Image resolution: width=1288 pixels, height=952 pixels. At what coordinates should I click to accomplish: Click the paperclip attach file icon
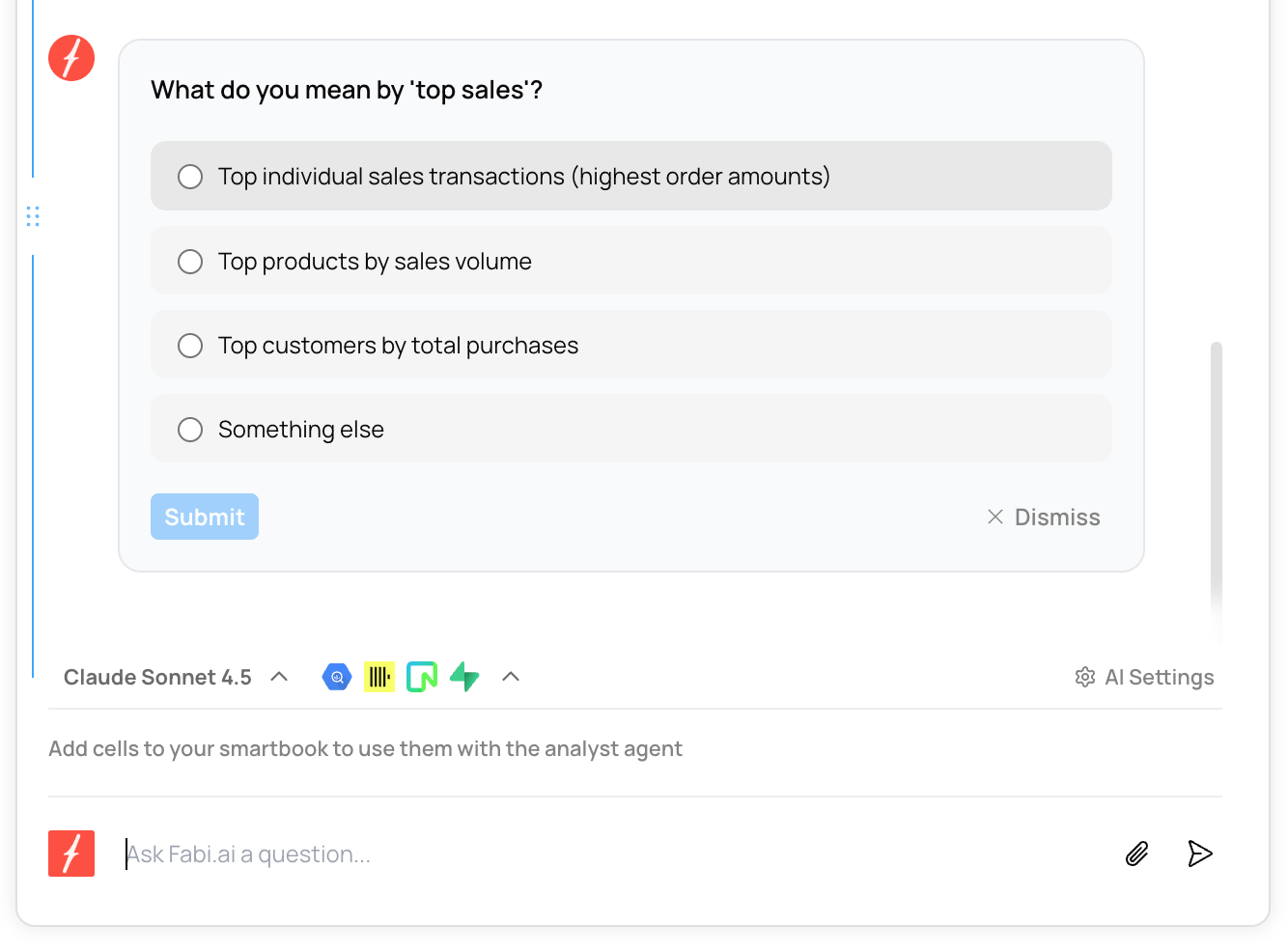click(1137, 854)
